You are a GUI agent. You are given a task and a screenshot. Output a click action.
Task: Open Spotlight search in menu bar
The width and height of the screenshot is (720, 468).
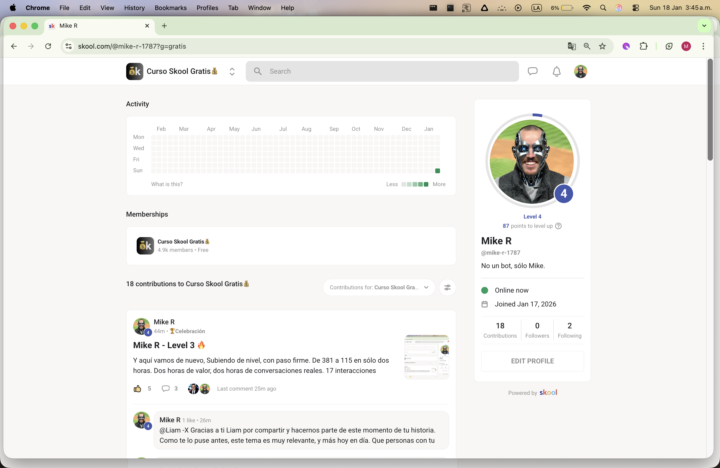click(x=603, y=8)
